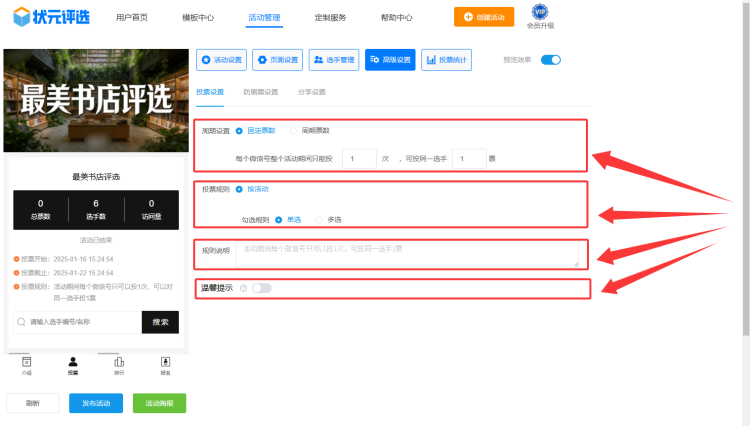The width and height of the screenshot is (750, 426).
Task: Click the 报名 icon in the preview nav
Action: pos(165,365)
